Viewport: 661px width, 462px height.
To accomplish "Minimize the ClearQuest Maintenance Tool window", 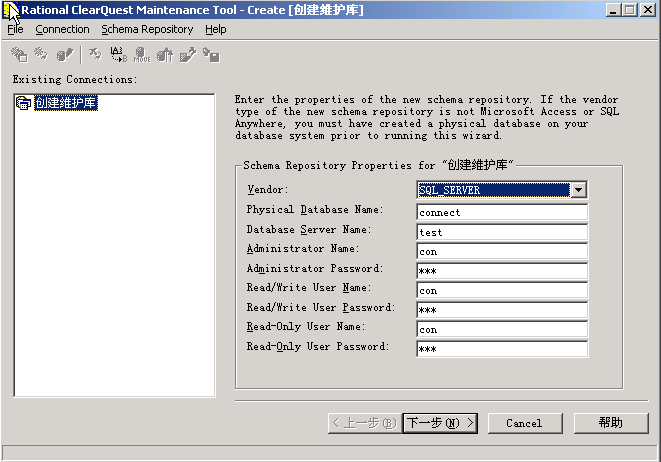I will tap(613, 10).
